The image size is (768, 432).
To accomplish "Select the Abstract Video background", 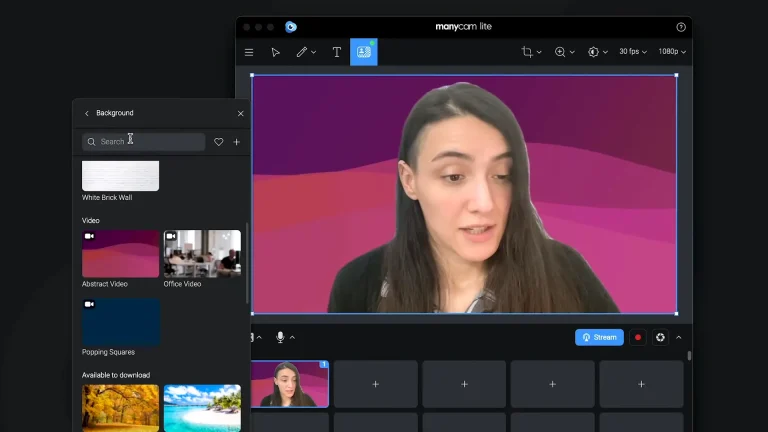I will 120,254.
